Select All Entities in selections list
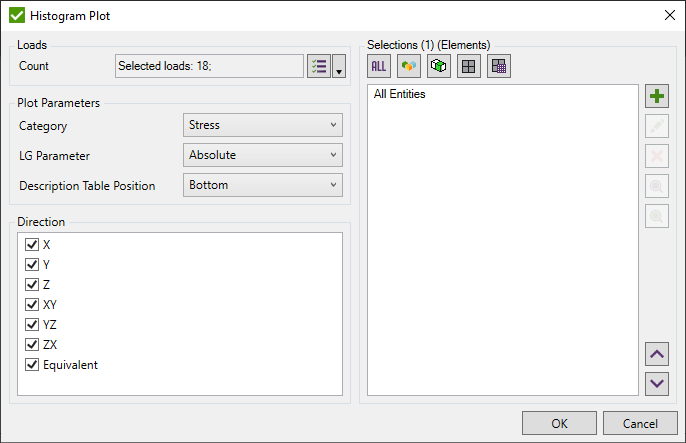This screenshot has width=686, height=443. click(400, 95)
